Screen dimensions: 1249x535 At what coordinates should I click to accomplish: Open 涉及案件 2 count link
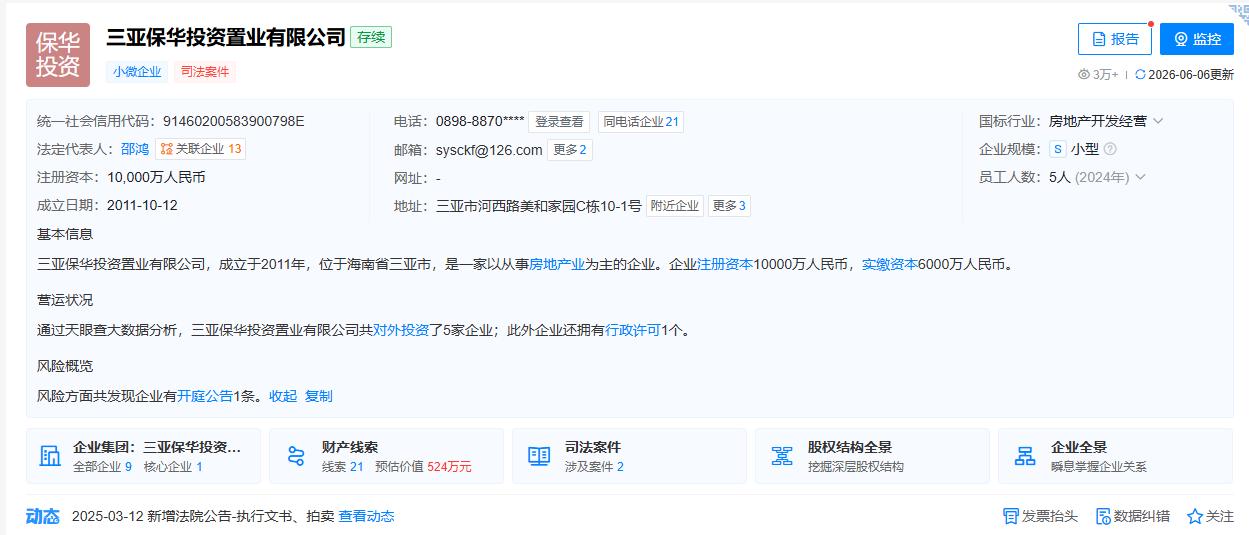tap(594, 467)
